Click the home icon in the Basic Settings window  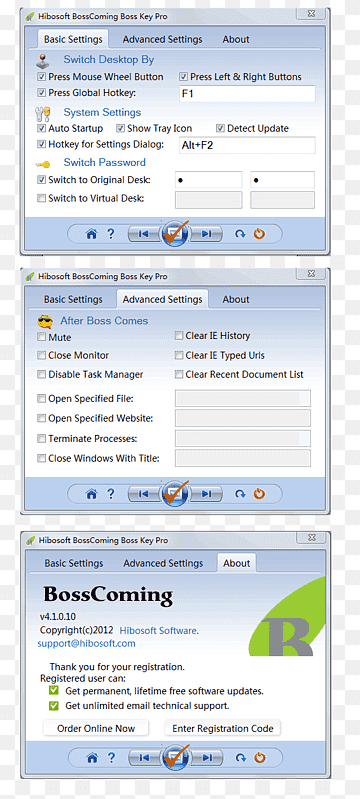click(91, 234)
